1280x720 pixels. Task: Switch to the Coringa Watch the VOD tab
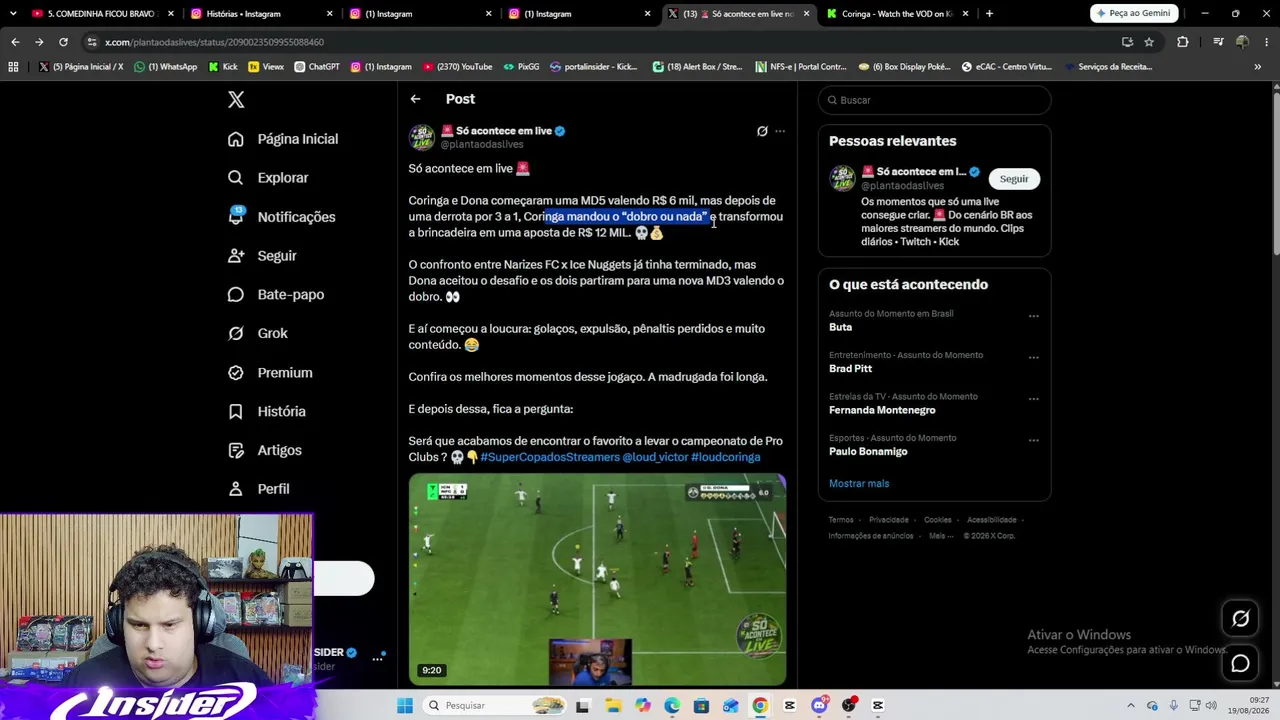pyautogui.click(x=896, y=14)
